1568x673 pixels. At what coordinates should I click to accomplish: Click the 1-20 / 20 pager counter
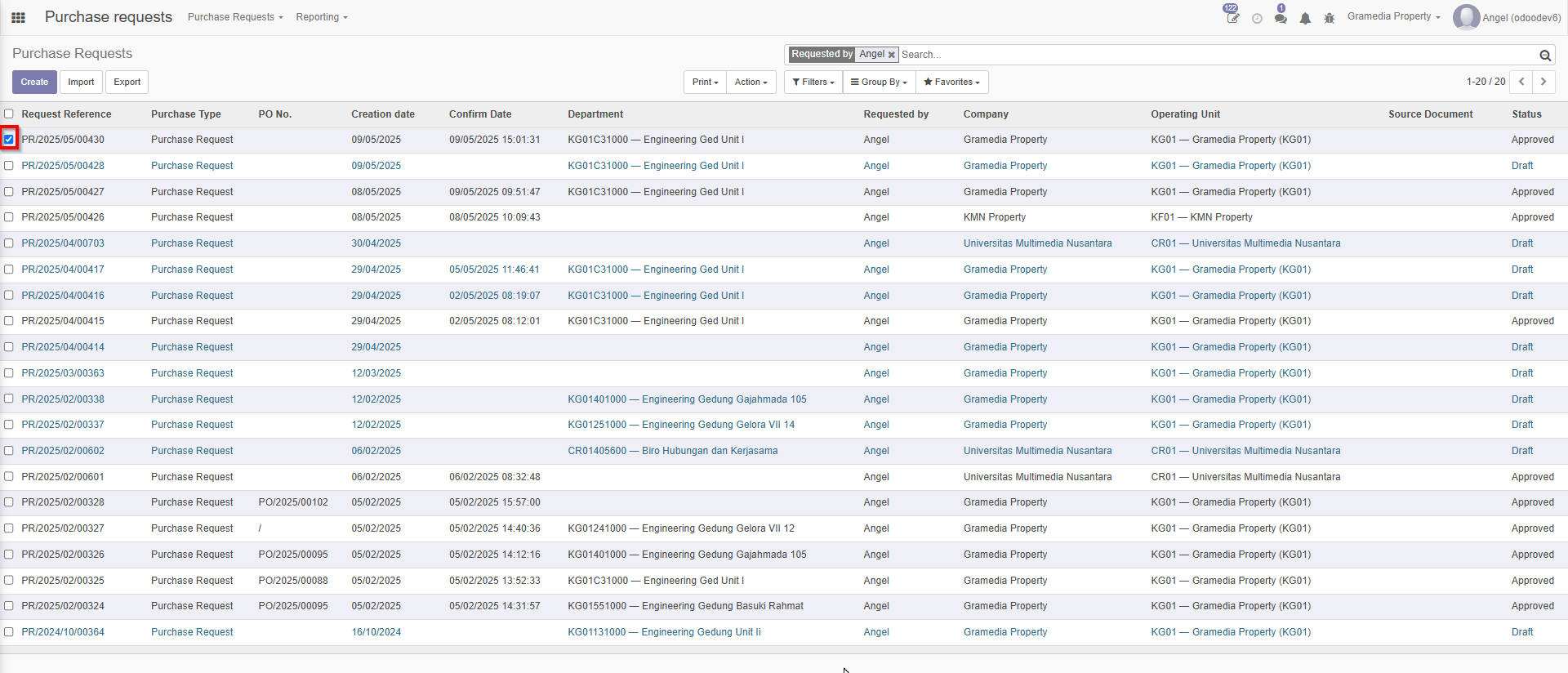coord(1486,82)
